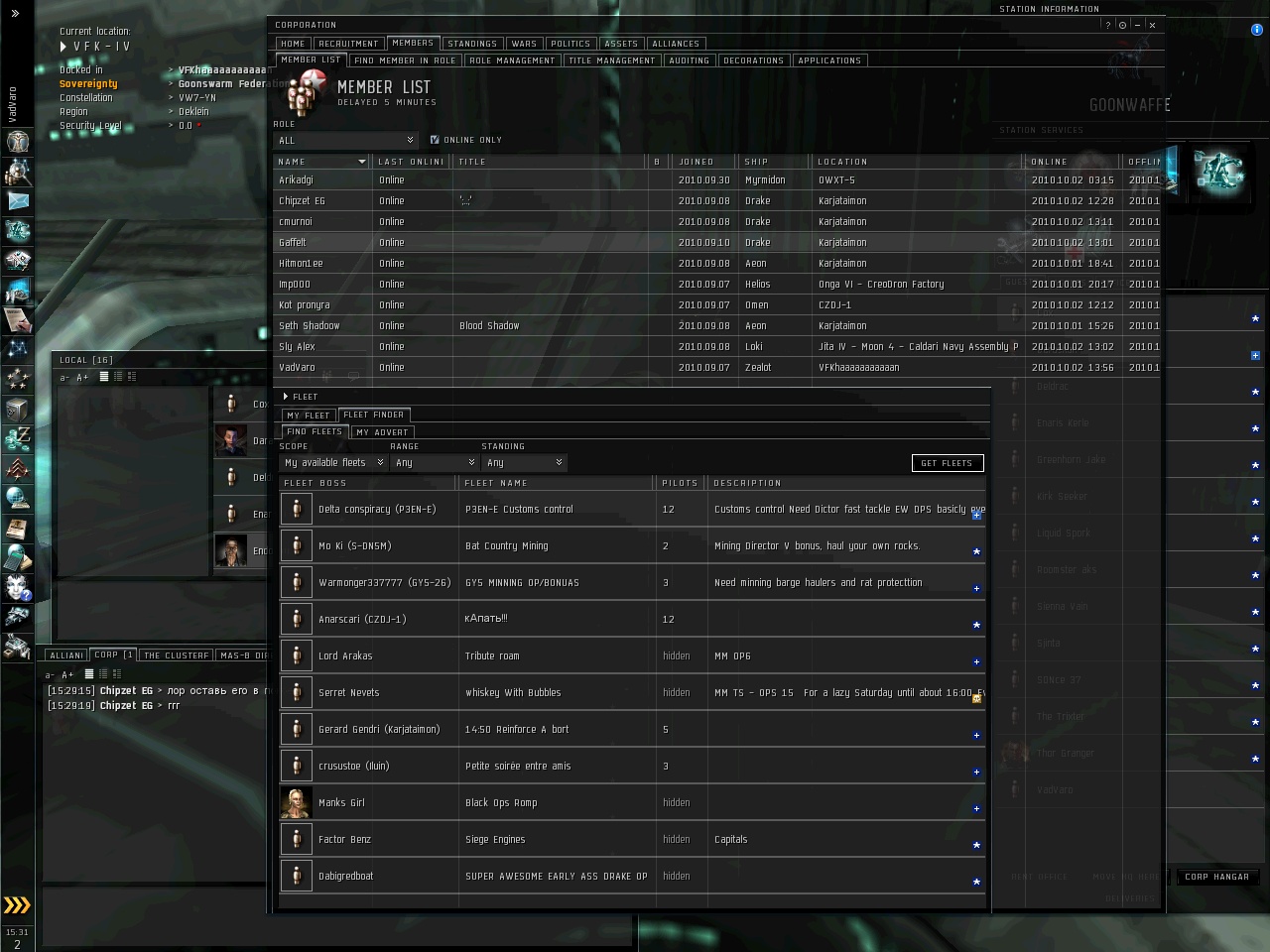1270x952 pixels.
Task: Expand the Neocom with top double arrow
Action: [15, 14]
